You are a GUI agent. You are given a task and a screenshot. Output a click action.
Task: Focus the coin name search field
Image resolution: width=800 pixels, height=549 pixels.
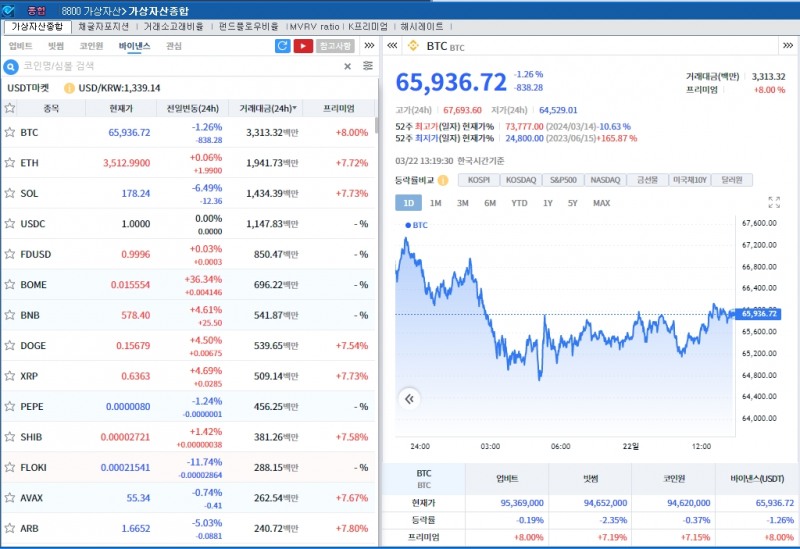coord(181,66)
